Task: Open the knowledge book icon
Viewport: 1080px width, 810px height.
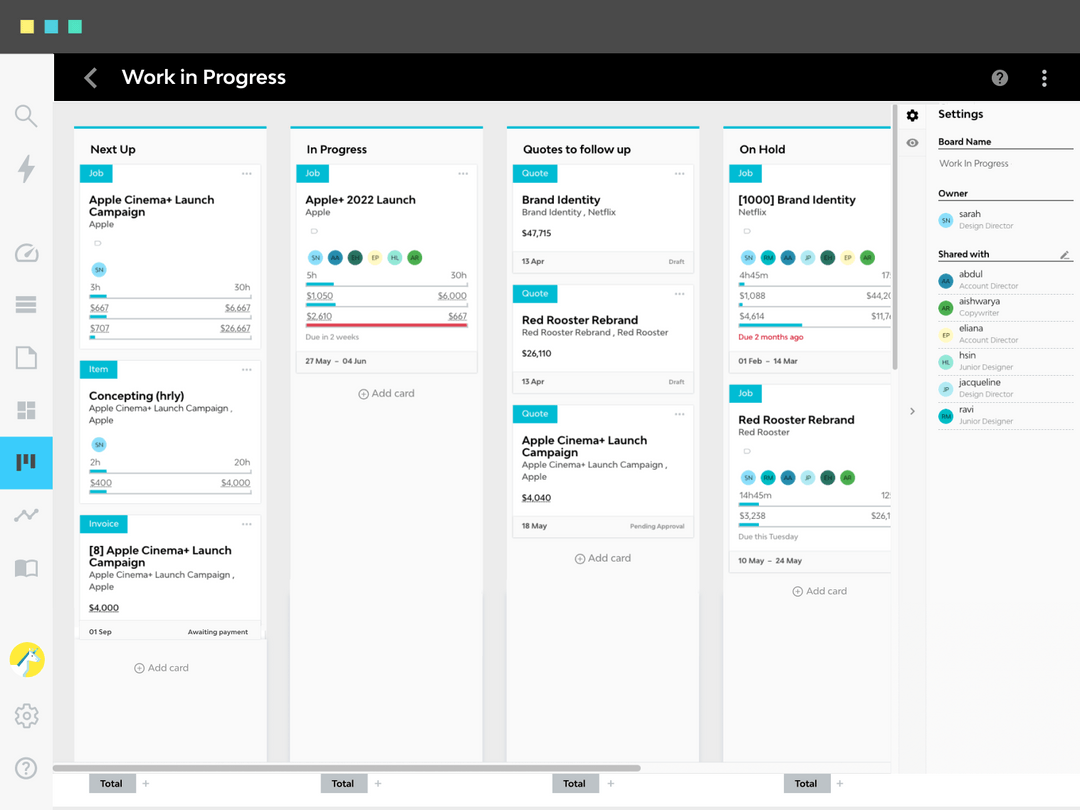Action: point(26,568)
